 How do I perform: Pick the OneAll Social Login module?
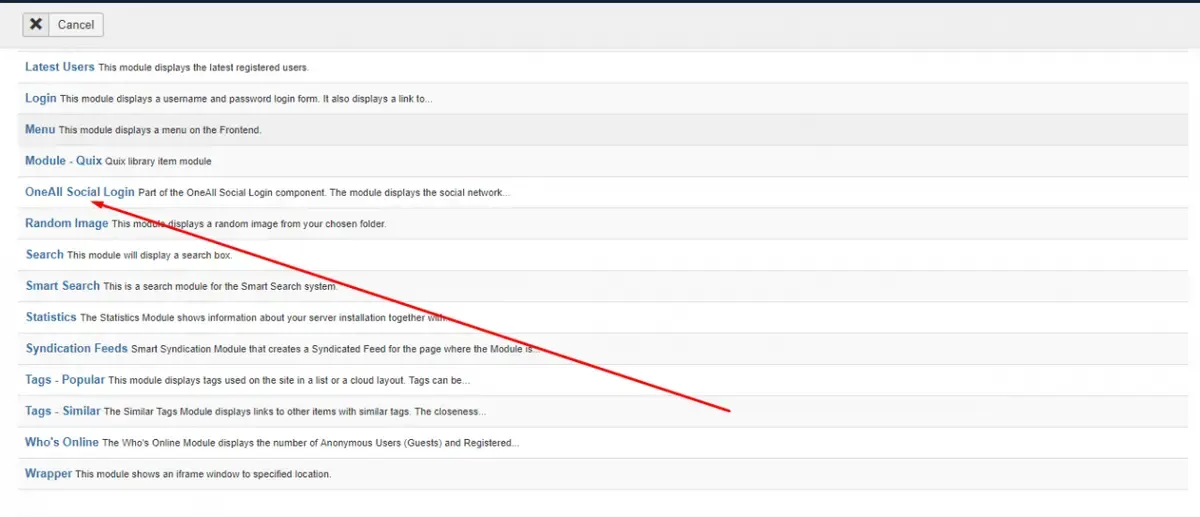[x=80, y=192]
